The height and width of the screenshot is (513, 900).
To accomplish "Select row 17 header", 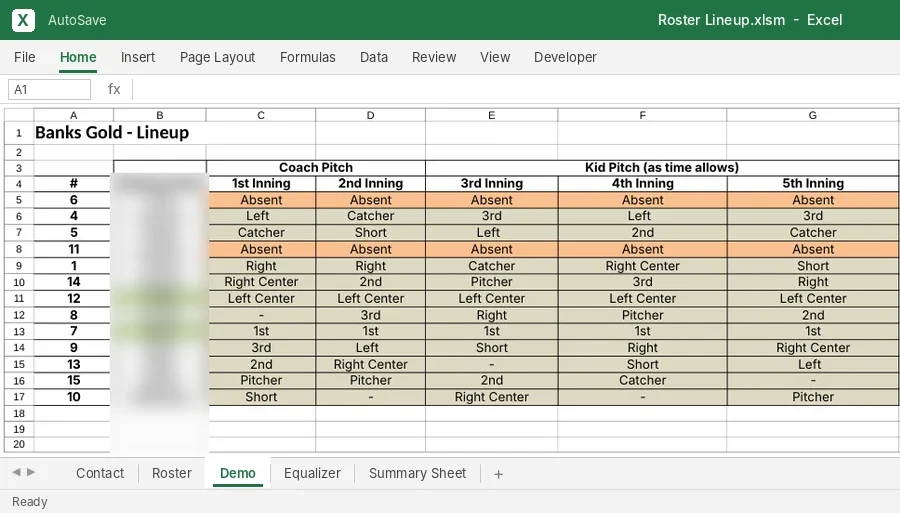I will point(19,397).
